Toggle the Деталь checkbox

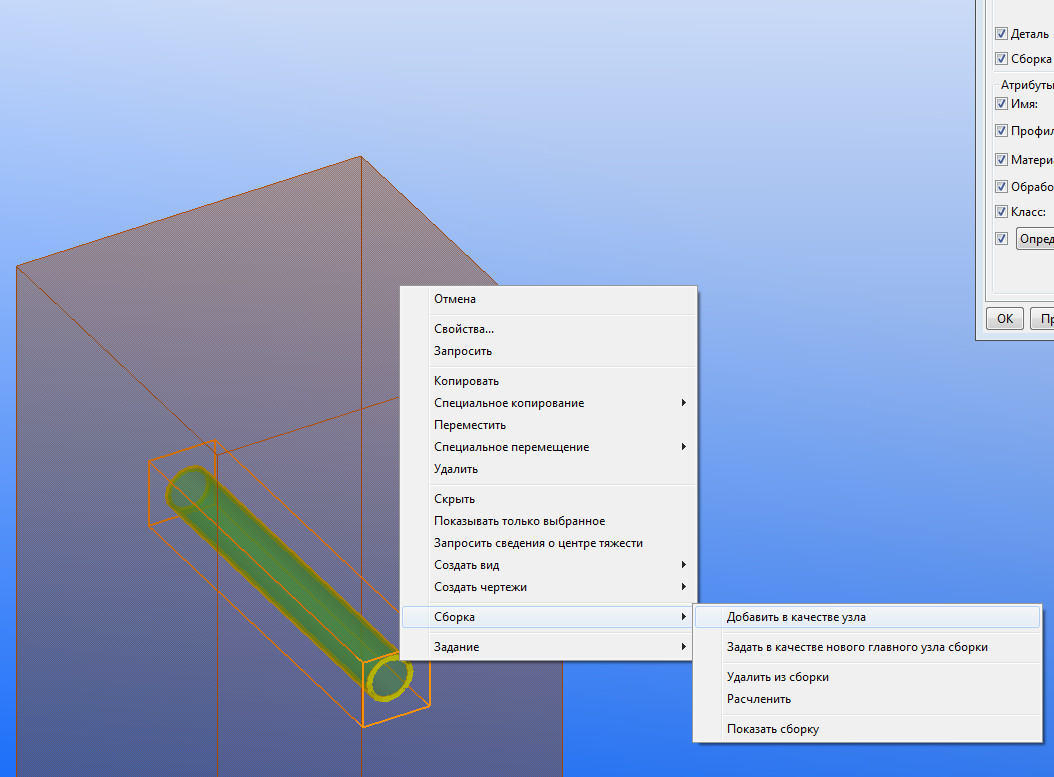point(1001,34)
